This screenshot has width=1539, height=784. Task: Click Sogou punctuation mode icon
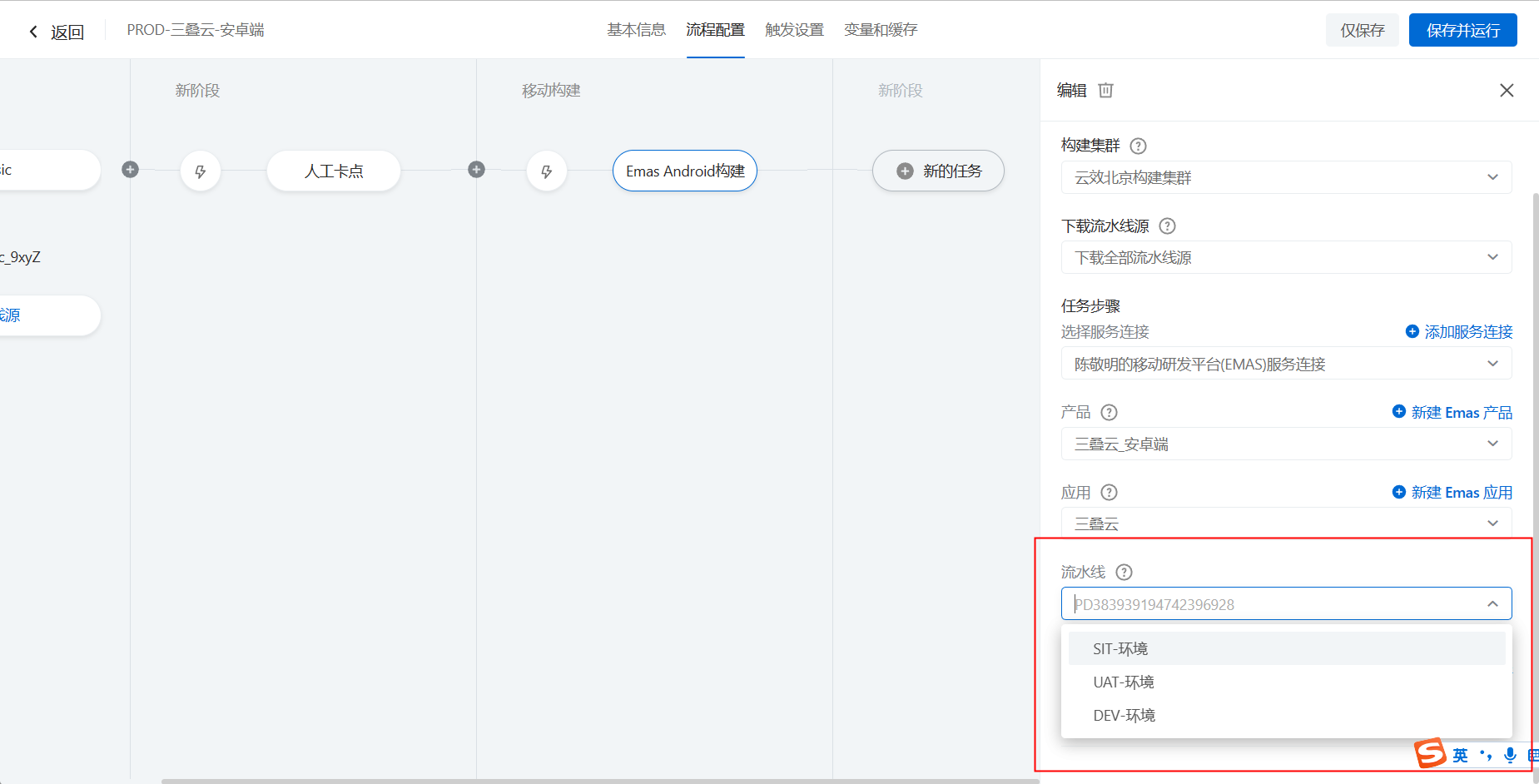pyautogui.click(x=1486, y=755)
